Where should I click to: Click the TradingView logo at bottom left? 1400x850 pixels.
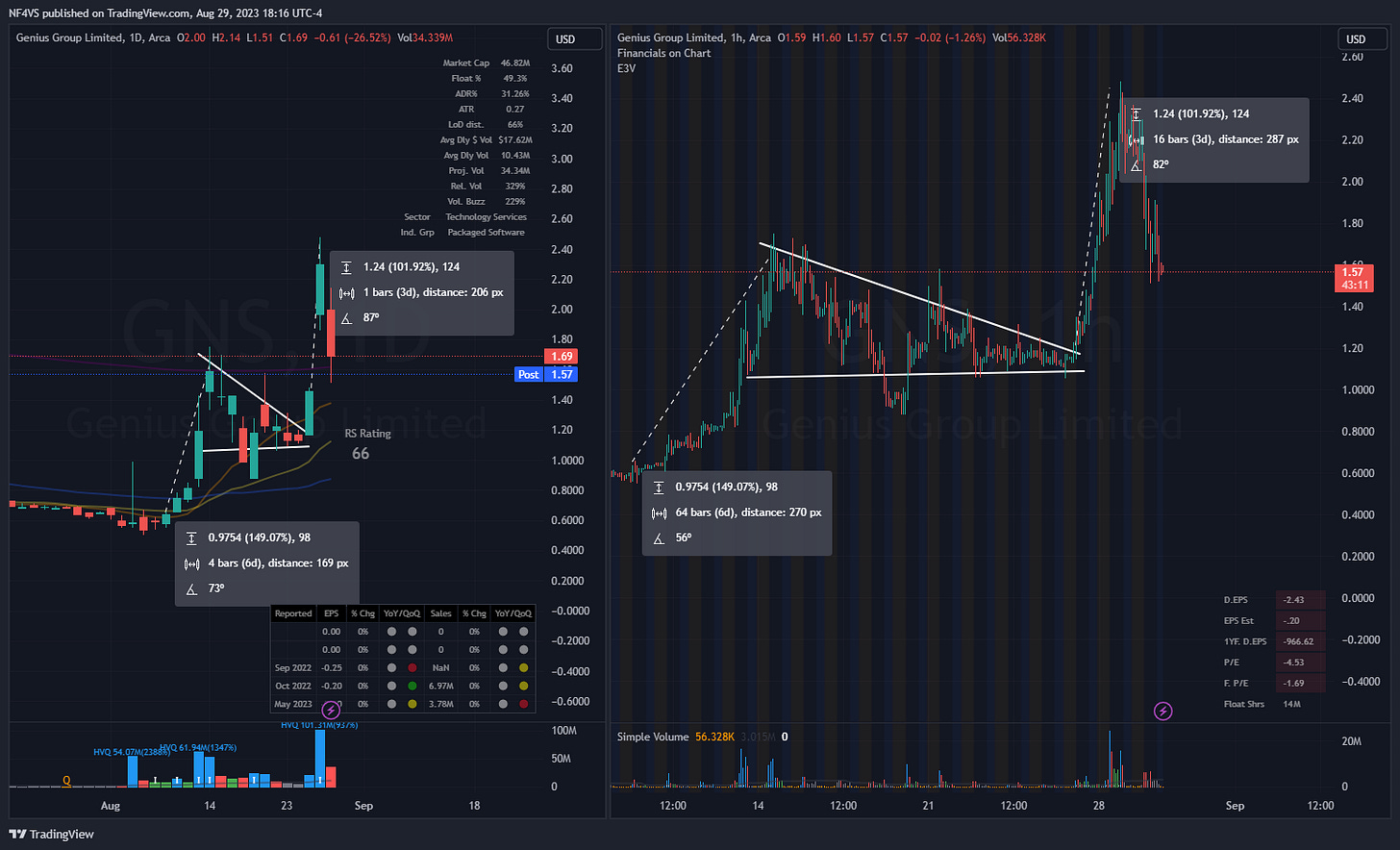pyautogui.click(x=52, y=835)
